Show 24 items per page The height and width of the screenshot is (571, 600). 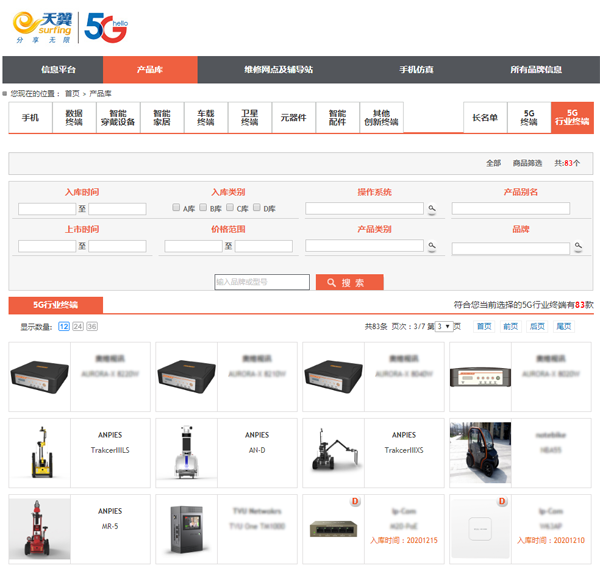(78, 327)
